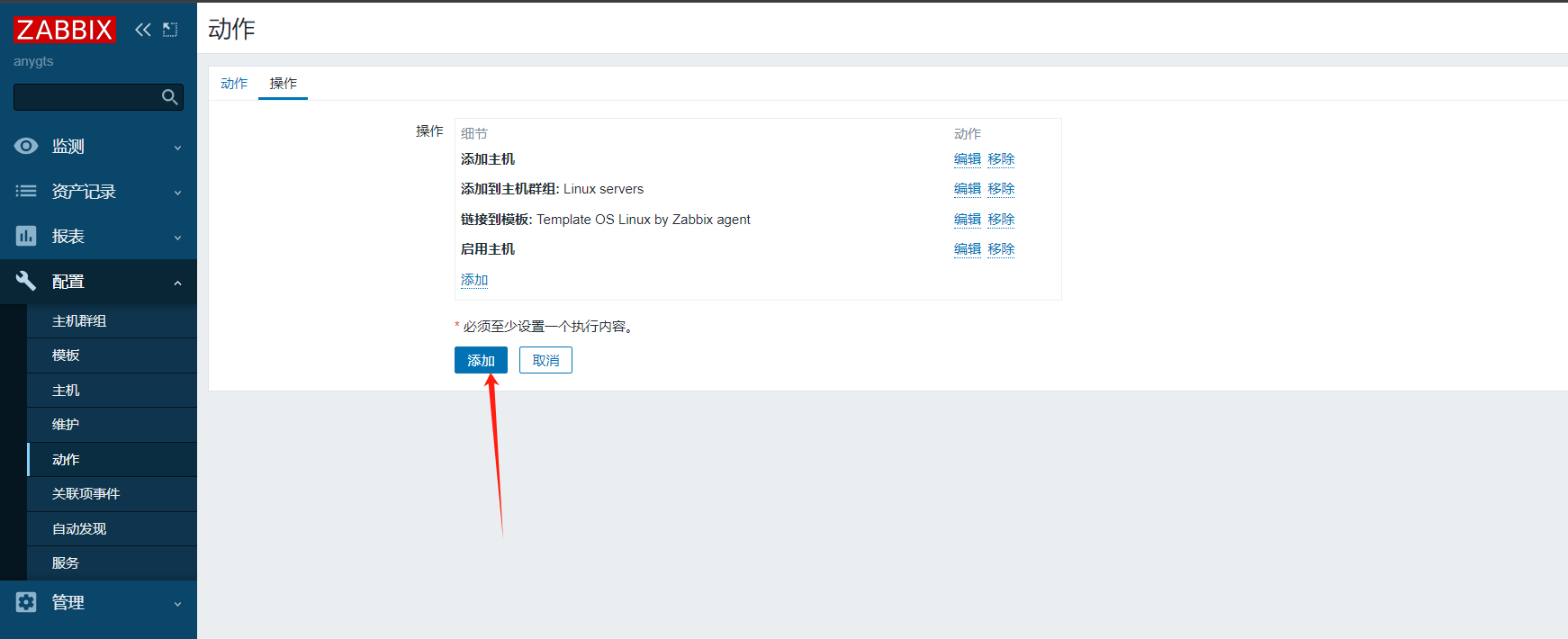Click the list icon for 资产记录
This screenshot has width=1568, height=639.
click(26, 191)
